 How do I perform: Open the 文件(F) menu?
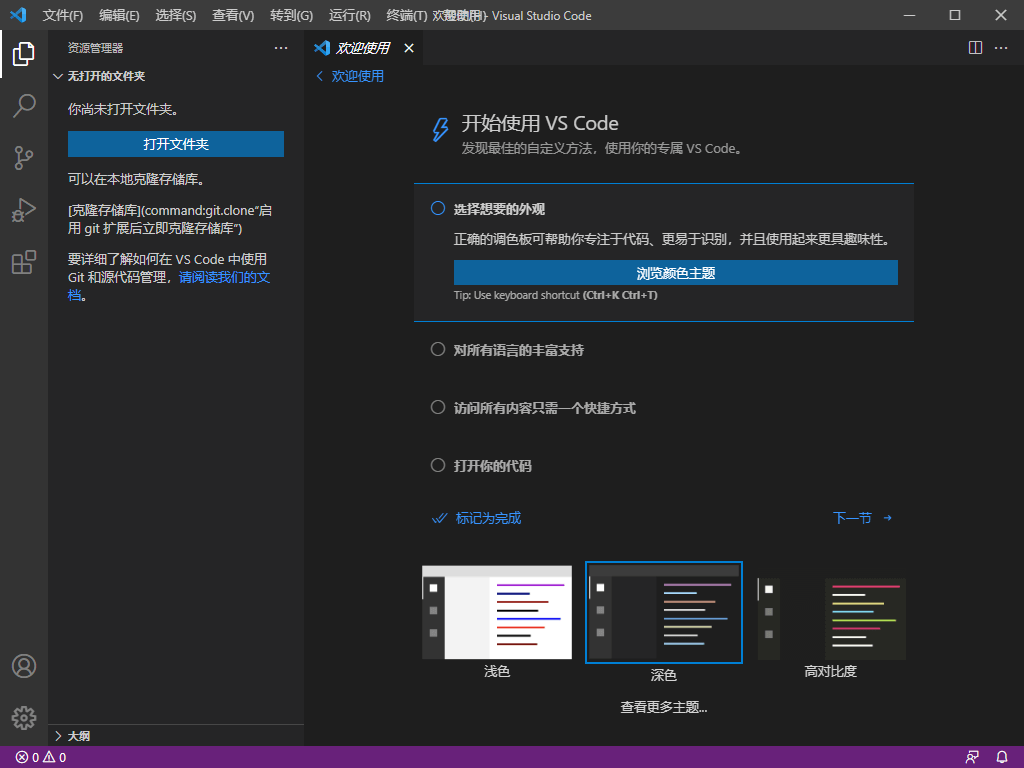pyautogui.click(x=63, y=16)
